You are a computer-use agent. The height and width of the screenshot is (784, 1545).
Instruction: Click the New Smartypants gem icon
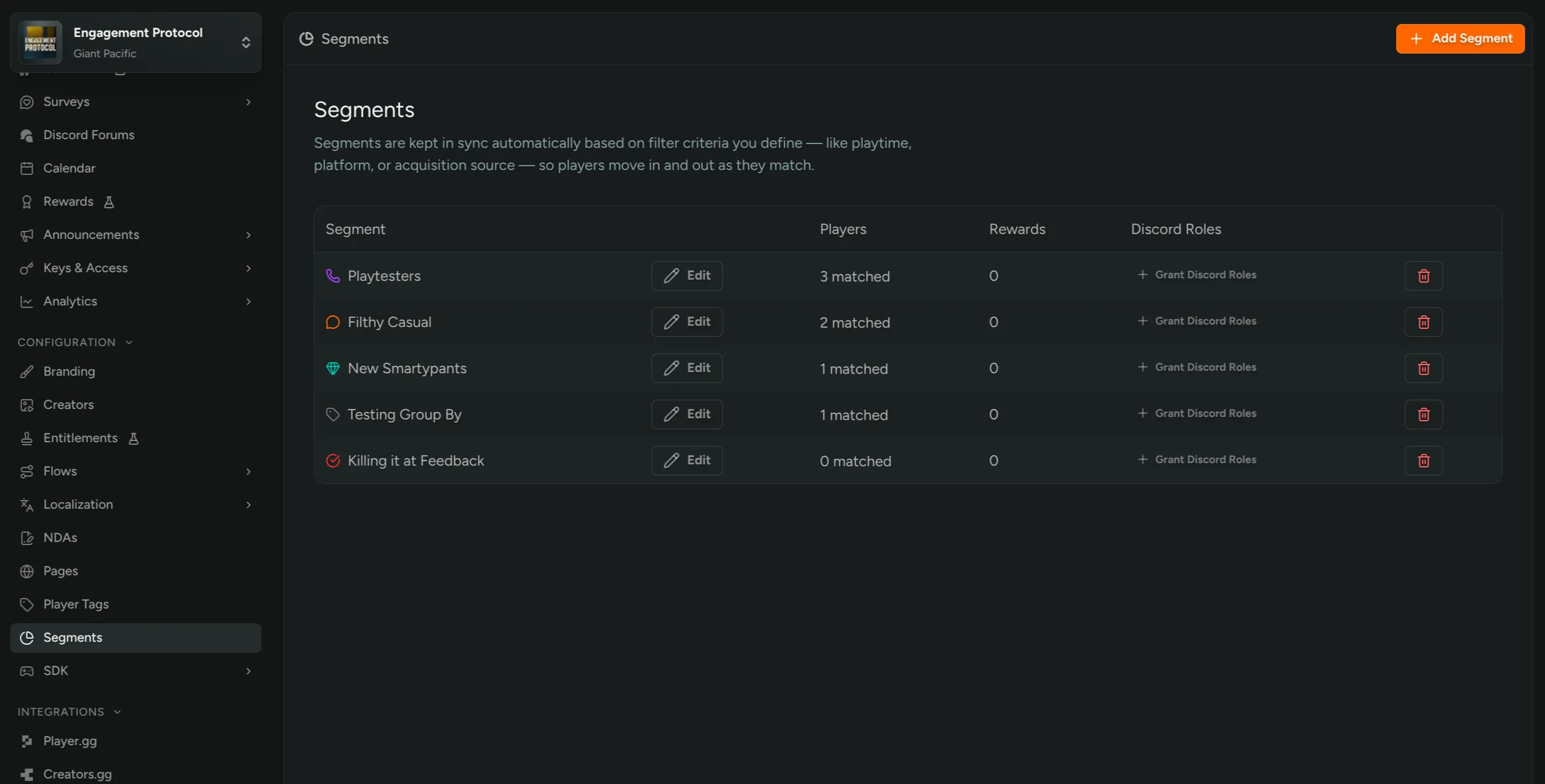coord(333,368)
